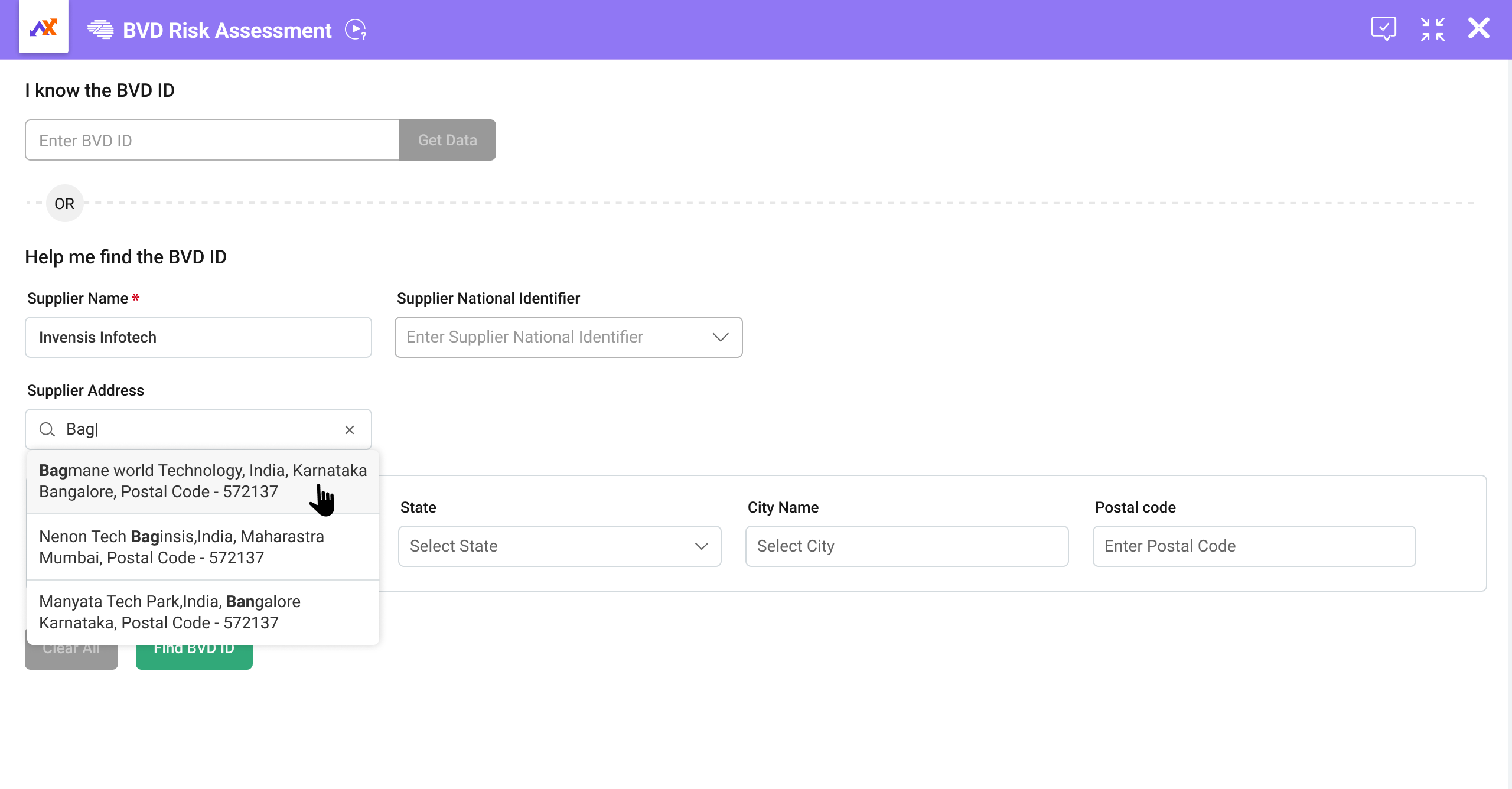Click the Supplier Name input field
The image size is (1512, 789).
pyautogui.click(x=198, y=337)
